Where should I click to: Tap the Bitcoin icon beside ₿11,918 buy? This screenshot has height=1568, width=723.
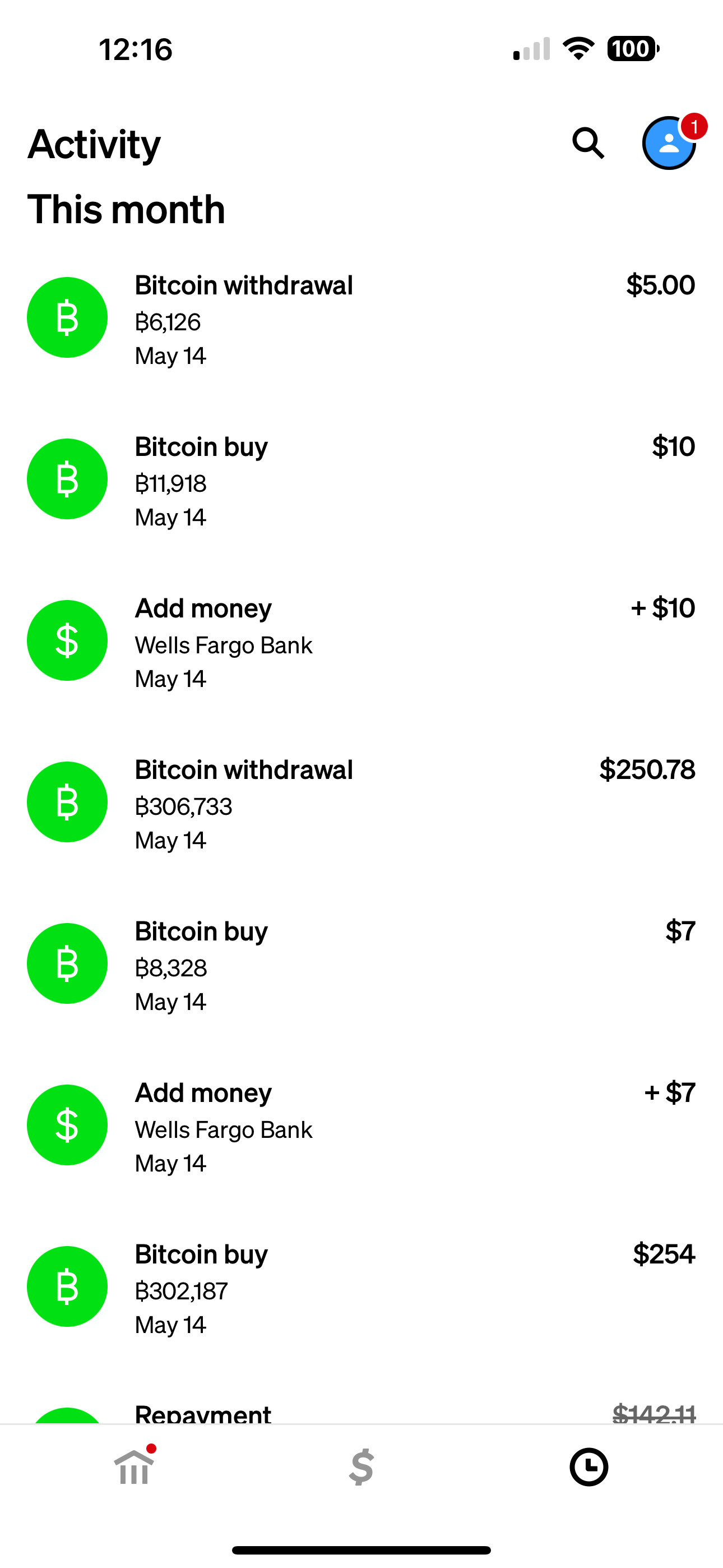(x=68, y=479)
